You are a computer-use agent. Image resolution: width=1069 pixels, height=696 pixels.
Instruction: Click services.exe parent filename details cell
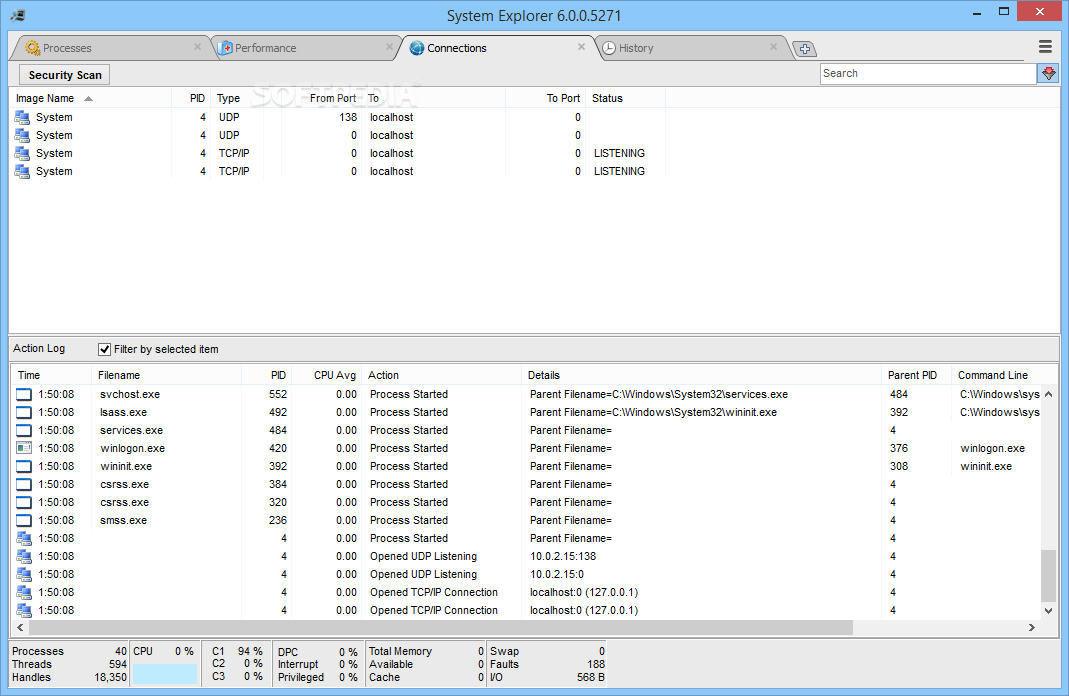[x=571, y=430]
